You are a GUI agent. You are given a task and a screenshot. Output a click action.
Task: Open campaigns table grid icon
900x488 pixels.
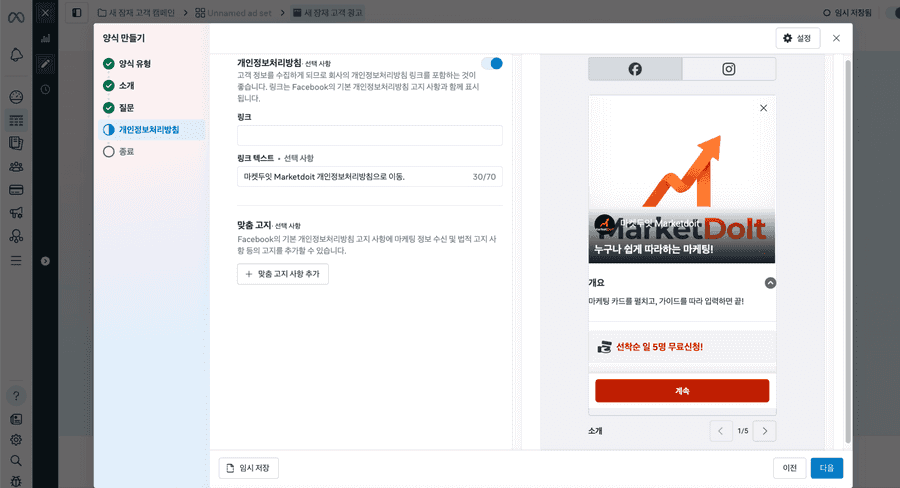point(16,121)
